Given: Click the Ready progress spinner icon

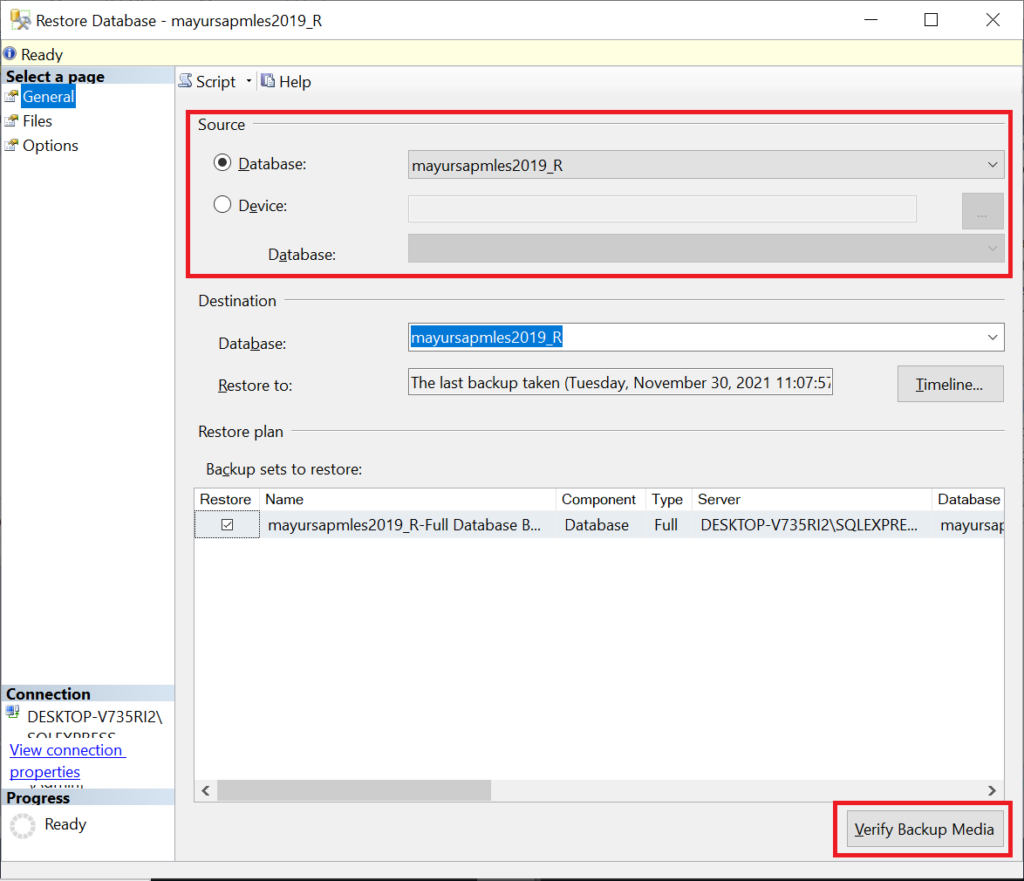Looking at the screenshot, I should point(21,824).
